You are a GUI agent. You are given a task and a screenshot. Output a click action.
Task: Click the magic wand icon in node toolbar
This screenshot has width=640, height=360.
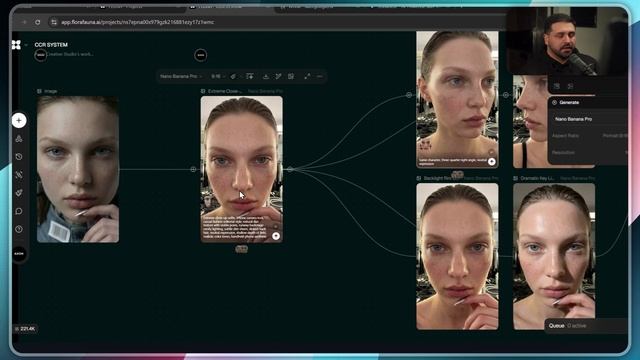point(278,76)
